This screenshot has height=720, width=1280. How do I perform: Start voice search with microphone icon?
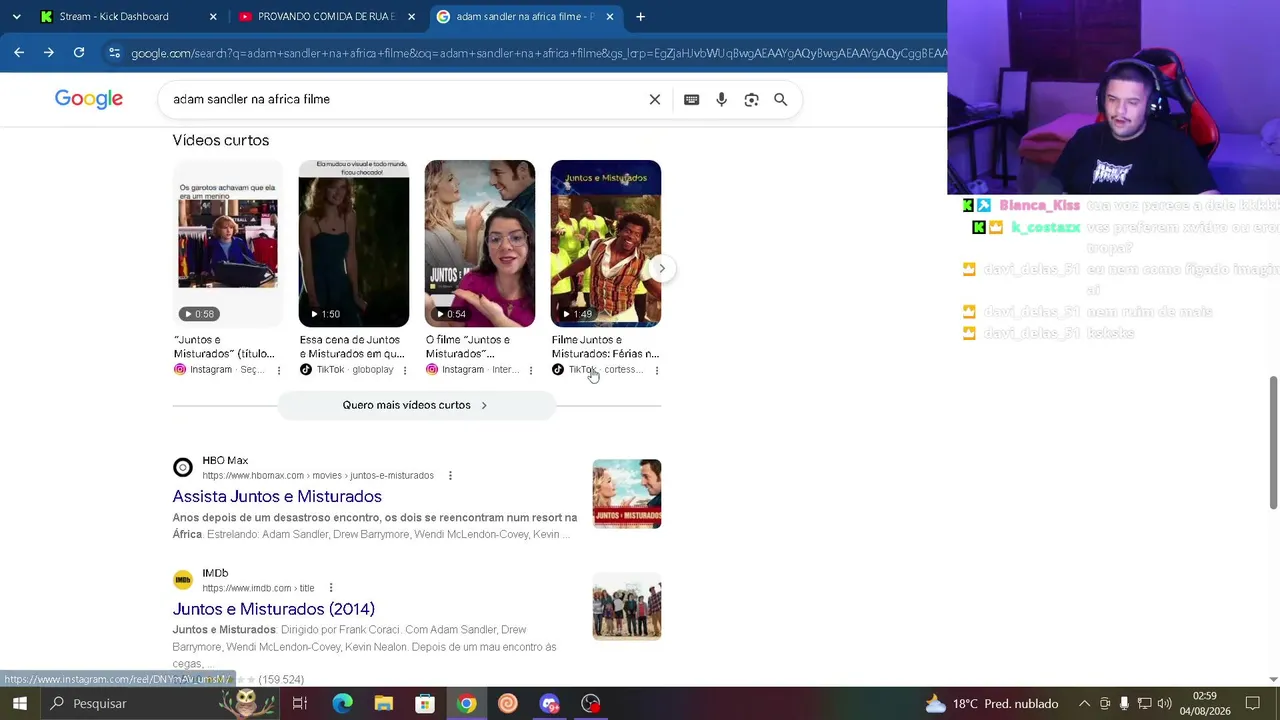[x=721, y=100]
